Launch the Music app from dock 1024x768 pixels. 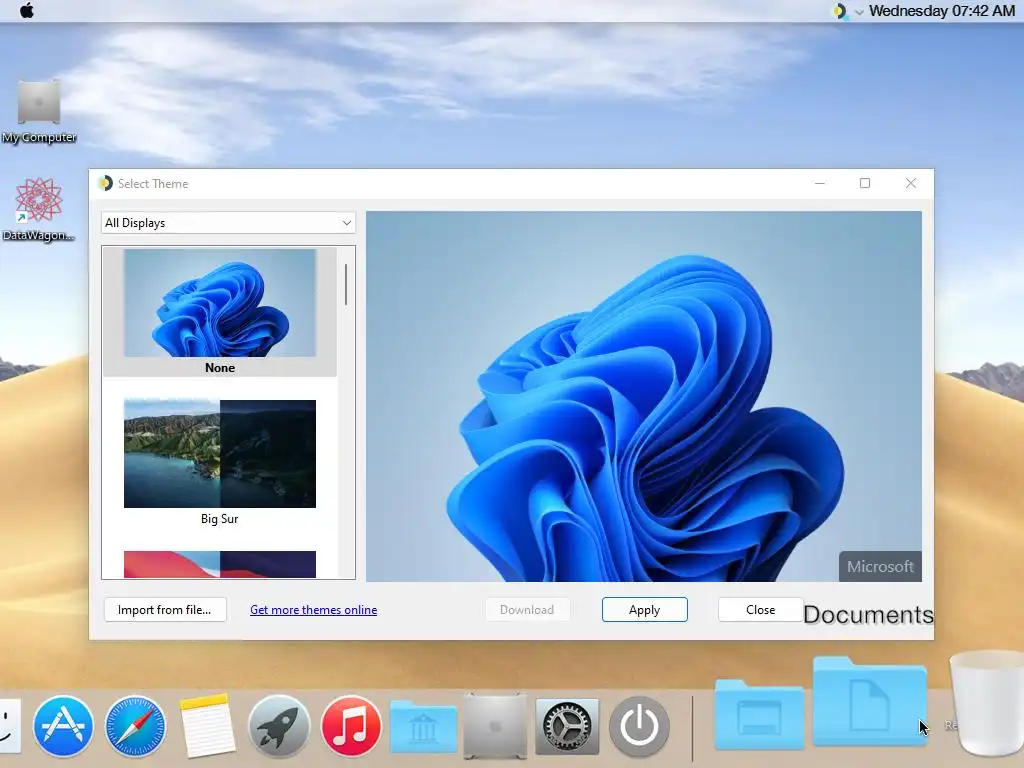(351, 726)
